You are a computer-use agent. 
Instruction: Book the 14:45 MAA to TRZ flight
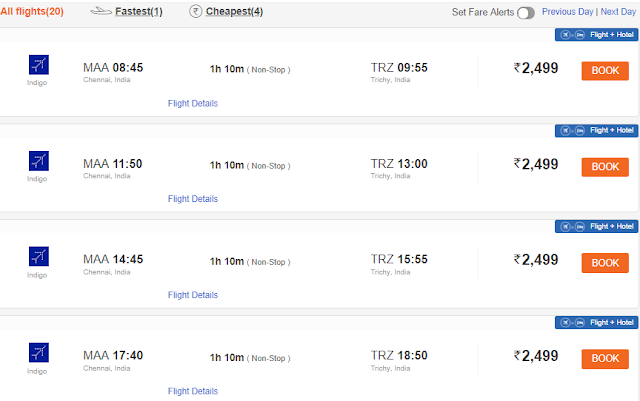coord(605,263)
